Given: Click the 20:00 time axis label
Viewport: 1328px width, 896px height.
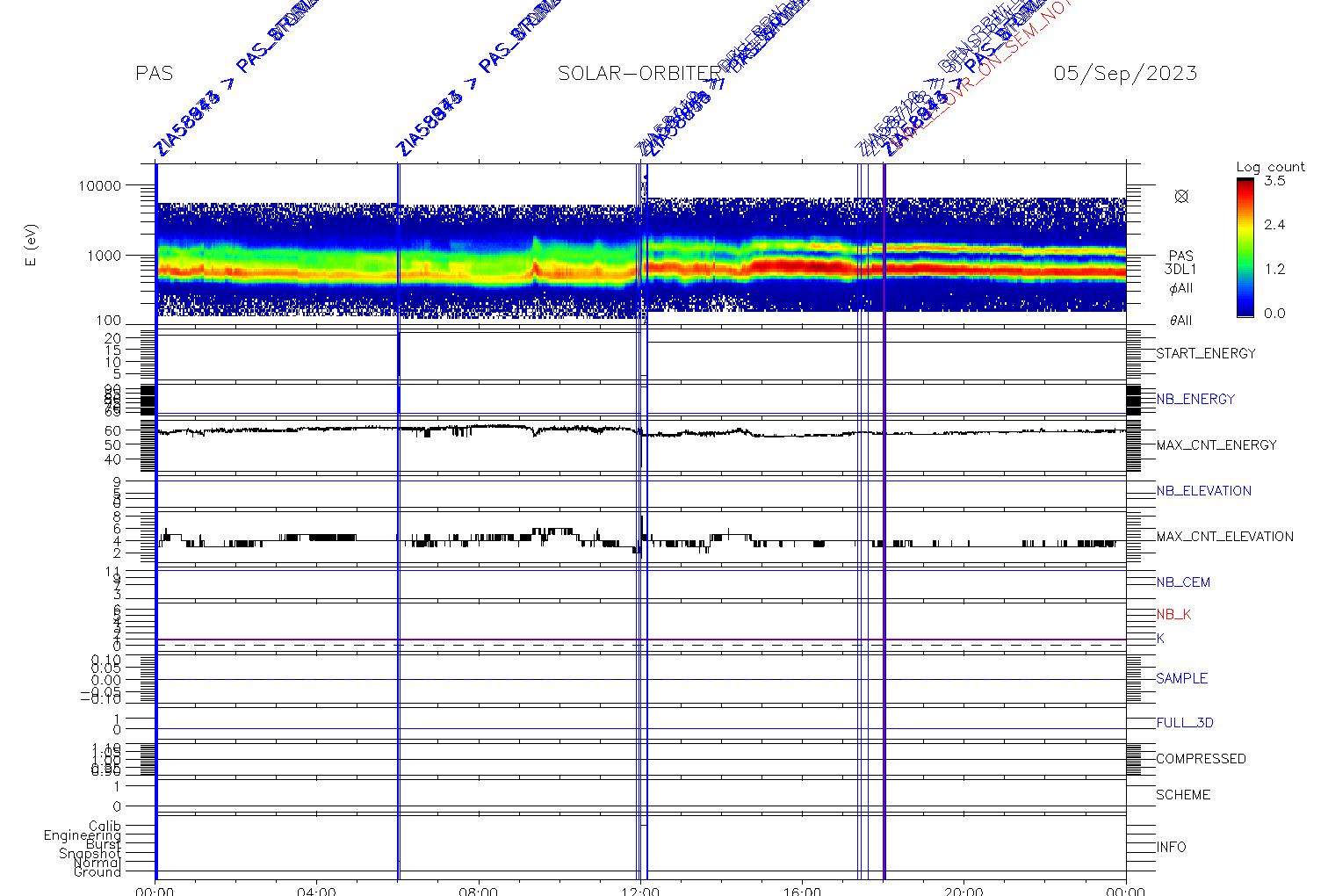Looking at the screenshot, I should (x=964, y=891).
